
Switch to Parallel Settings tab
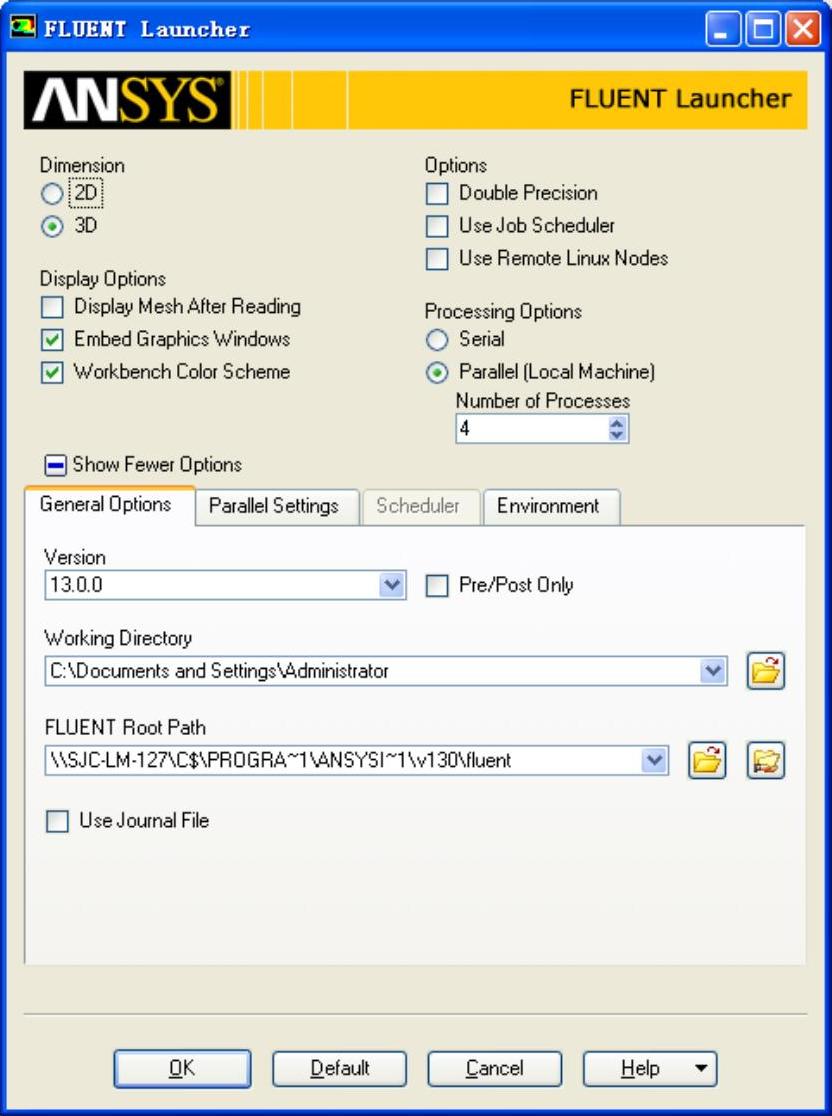pyautogui.click(x=273, y=506)
